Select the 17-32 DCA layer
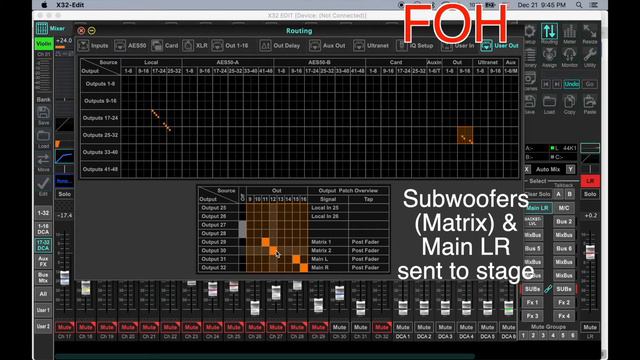This screenshot has height=360, width=640. [43, 245]
